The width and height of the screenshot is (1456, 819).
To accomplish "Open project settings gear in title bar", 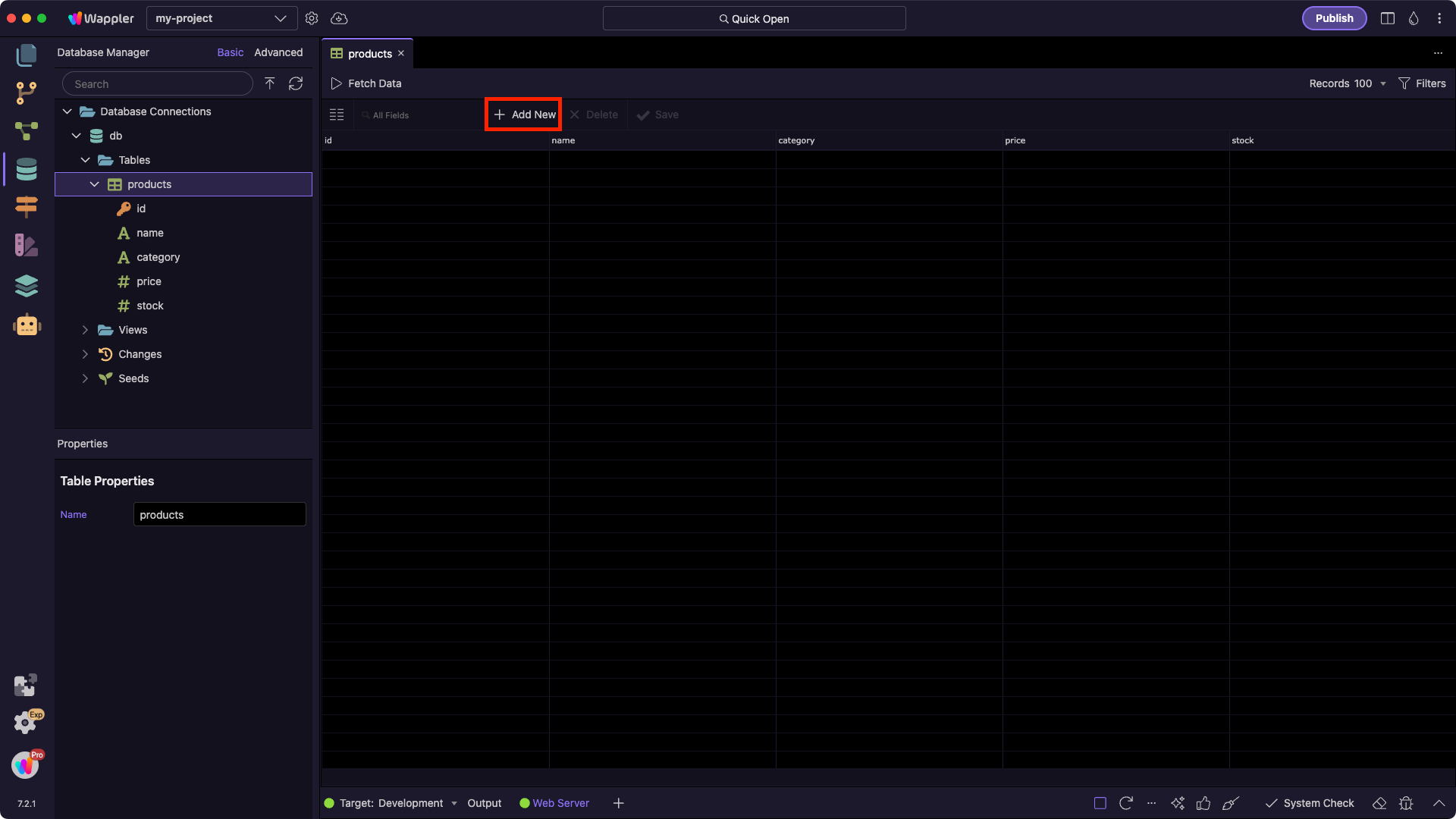I will tap(312, 18).
